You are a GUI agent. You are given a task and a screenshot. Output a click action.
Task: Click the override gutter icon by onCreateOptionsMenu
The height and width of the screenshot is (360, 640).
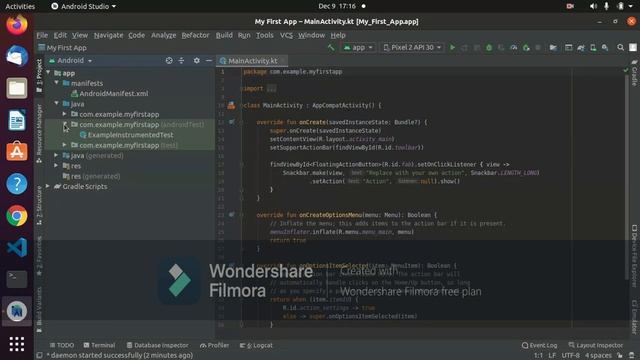pos(231,215)
